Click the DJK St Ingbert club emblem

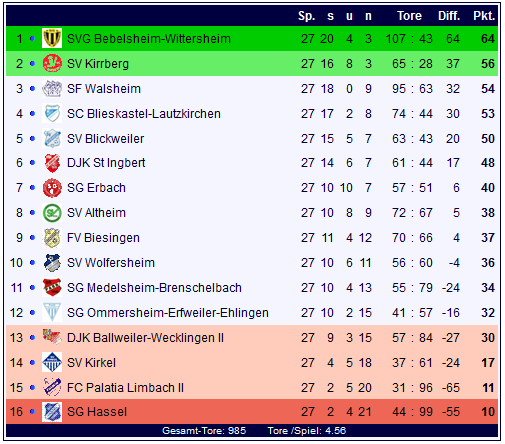(52, 163)
